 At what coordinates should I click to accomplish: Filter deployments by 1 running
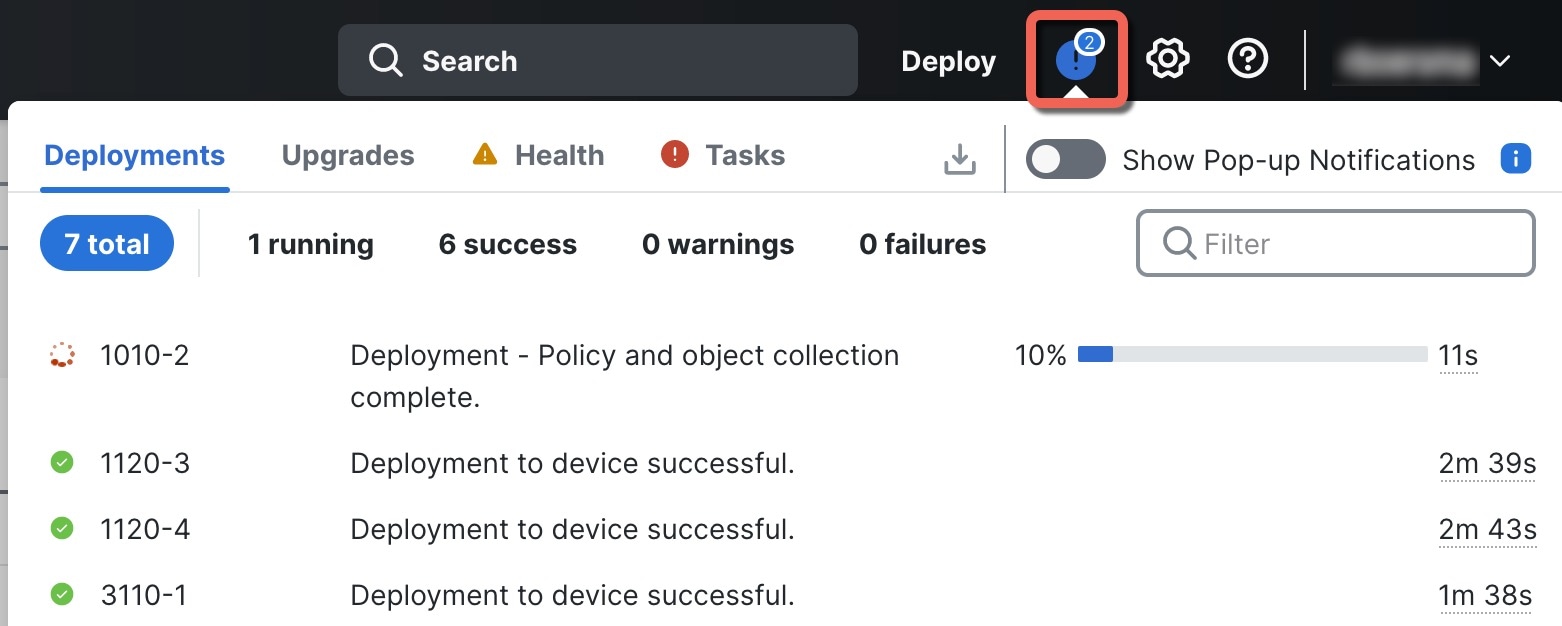310,243
